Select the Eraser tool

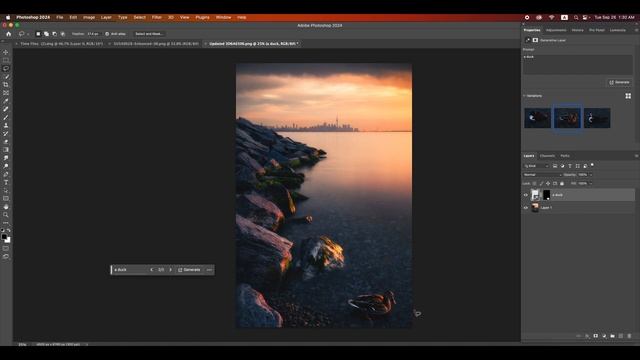6,142
